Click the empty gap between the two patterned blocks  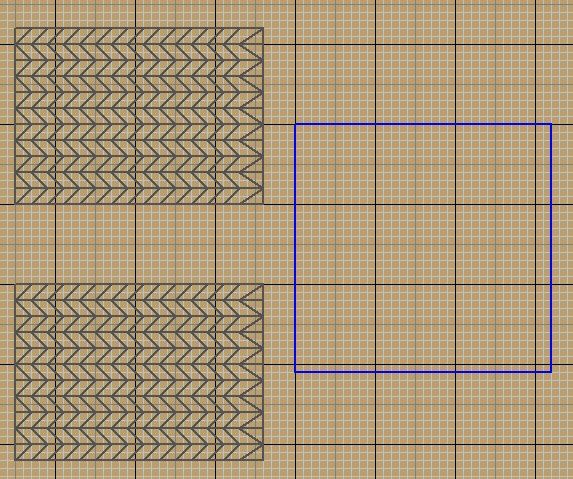click(x=139, y=244)
